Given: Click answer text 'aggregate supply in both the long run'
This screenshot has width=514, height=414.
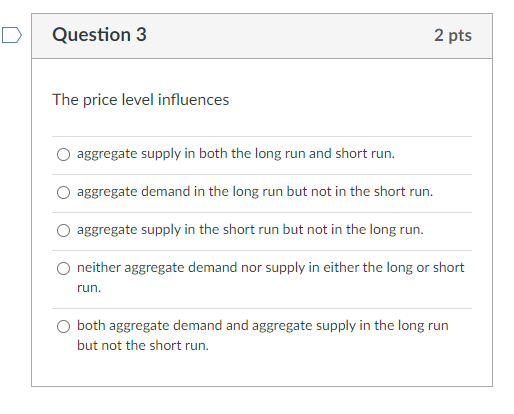Looking at the screenshot, I should 191,154.
